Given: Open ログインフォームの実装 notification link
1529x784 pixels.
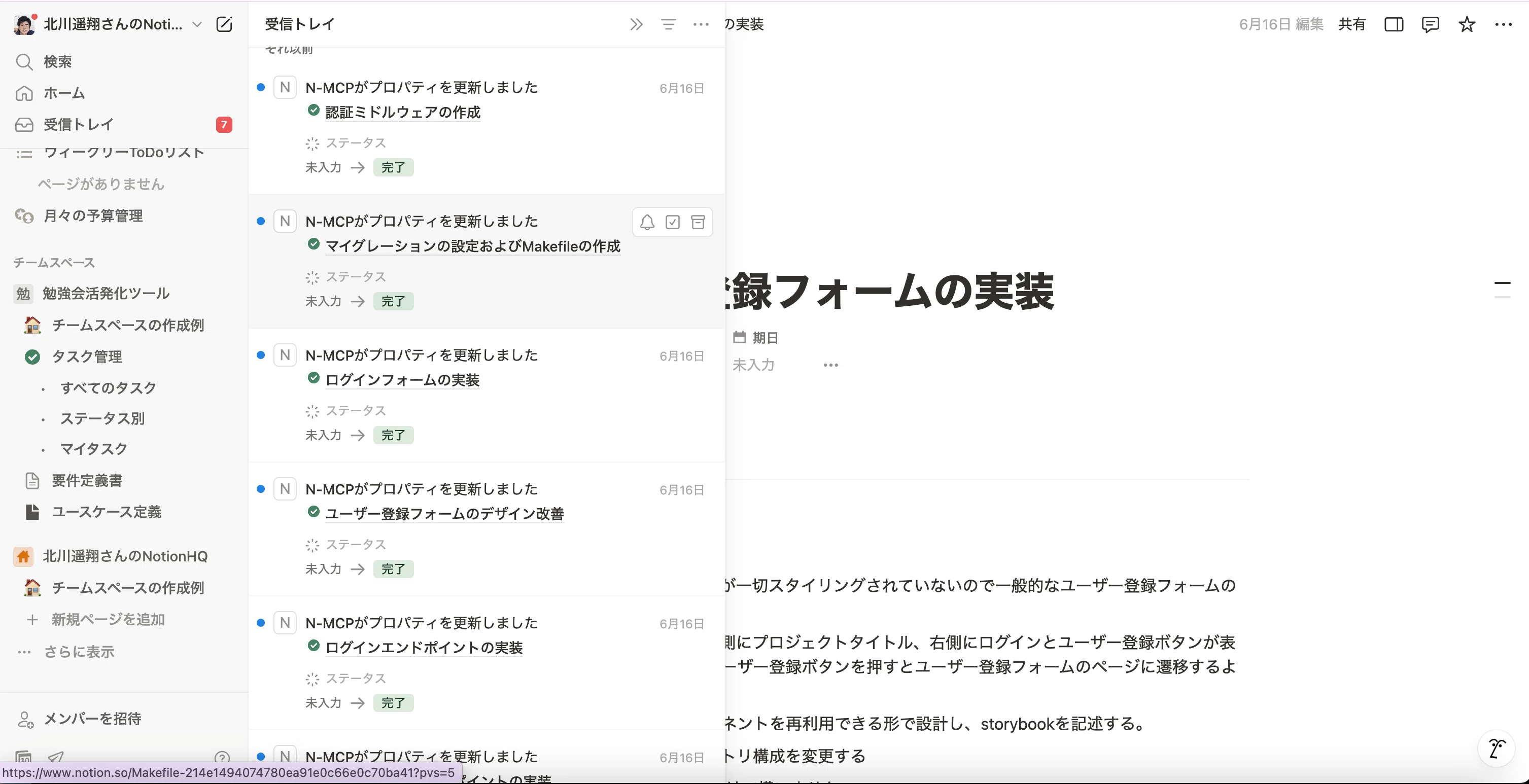Looking at the screenshot, I should click(402, 380).
